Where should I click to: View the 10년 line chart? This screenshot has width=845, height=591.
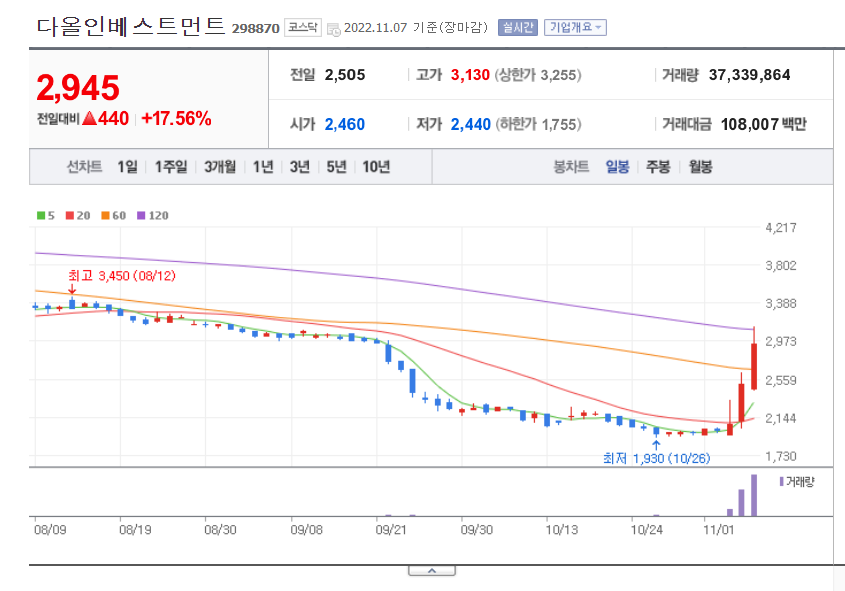376,167
